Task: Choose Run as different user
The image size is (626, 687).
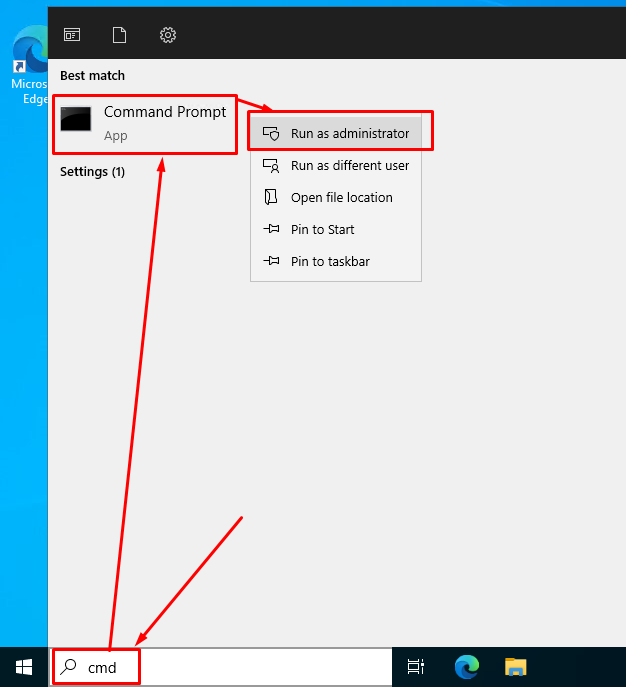Action: pos(336,166)
